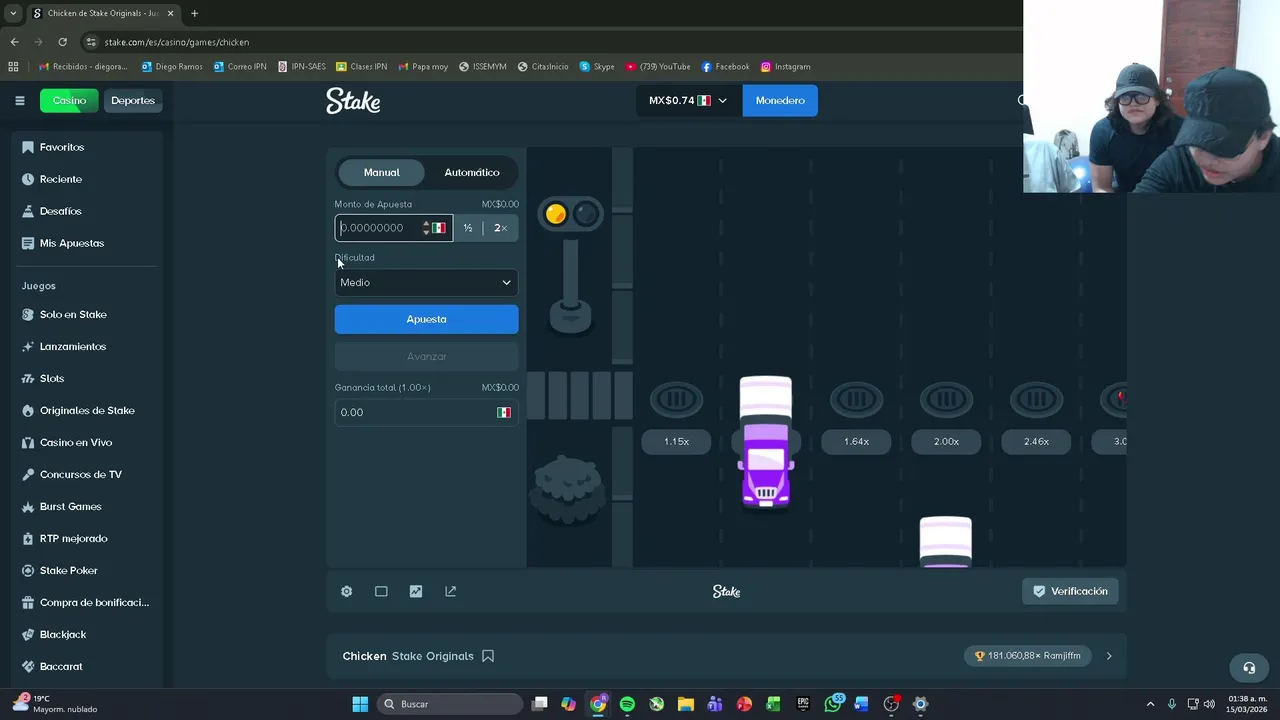Open game settings gear icon
This screenshot has width=1280, height=720.
346,591
